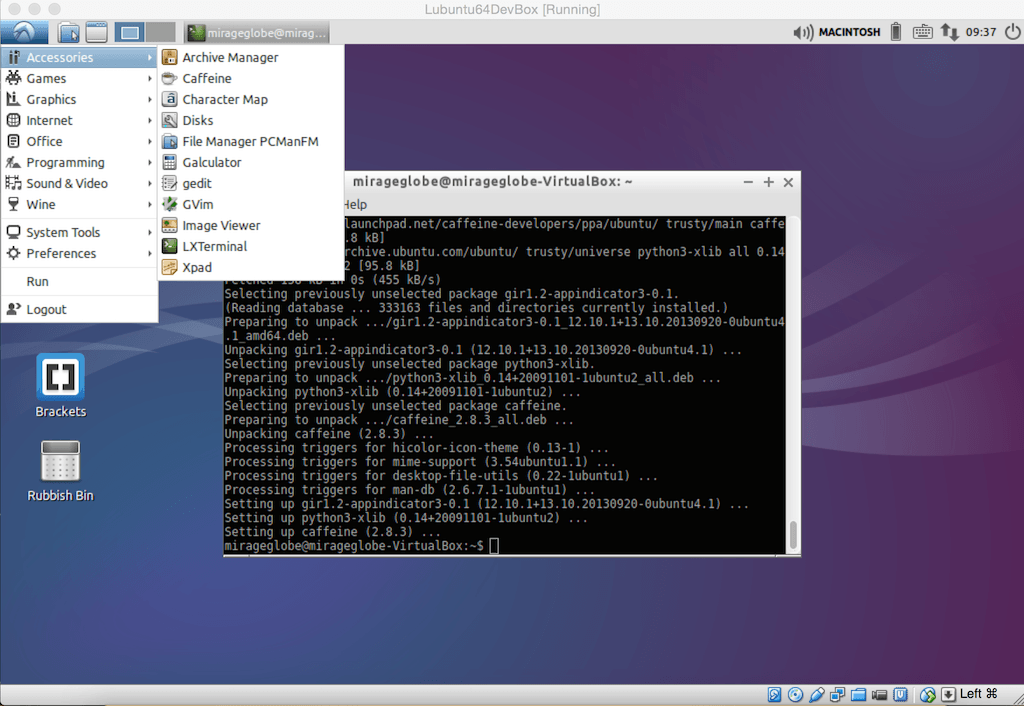
Task: Expand the Accessories menu category
Action: point(79,57)
